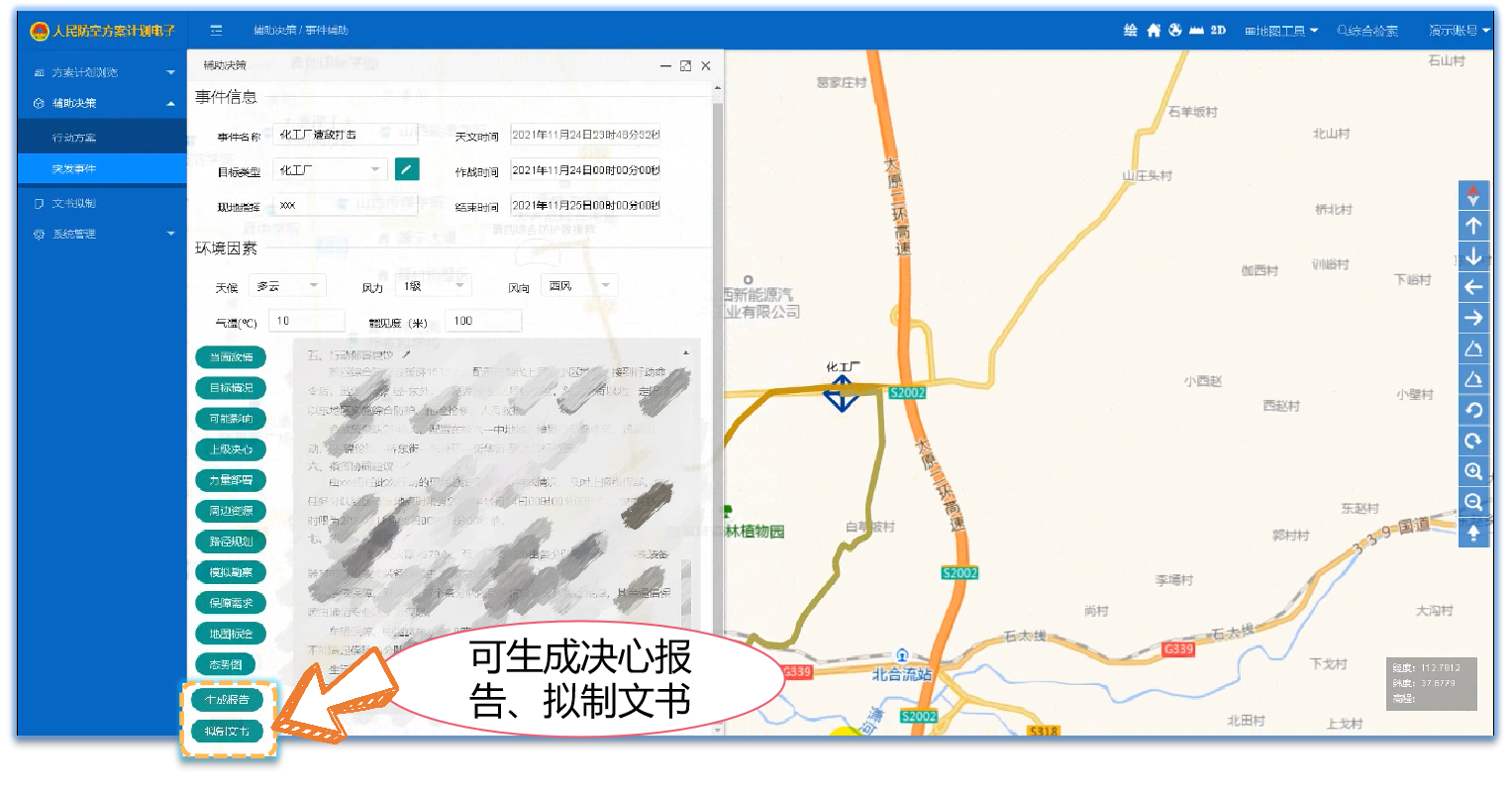Click the home icon in top bar
This screenshot has width=1512, height=790.
tap(1154, 31)
